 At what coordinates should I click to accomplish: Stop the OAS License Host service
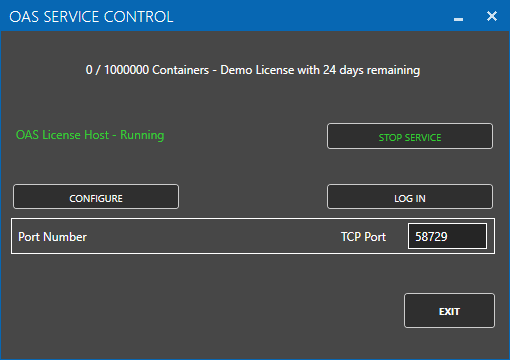[x=410, y=136]
